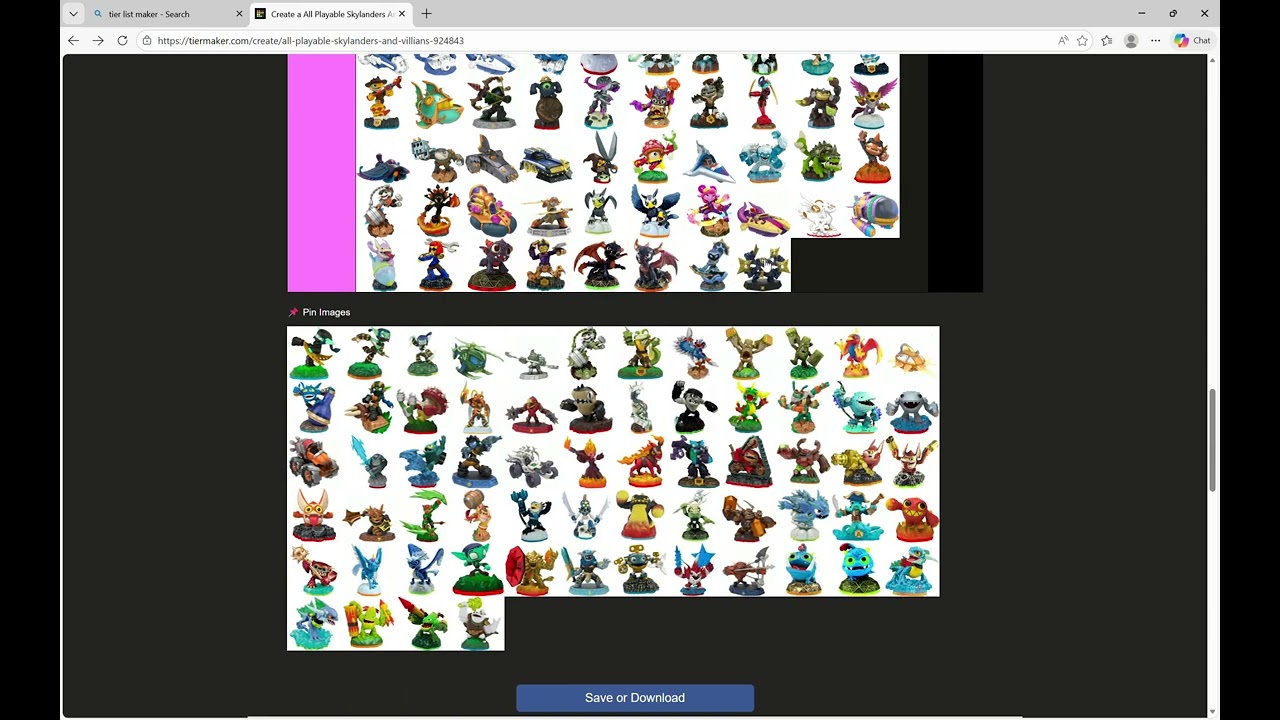Choose the Torch figure with flaming hair
This screenshot has width=1280, height=720.
click(x=586, y=461)
